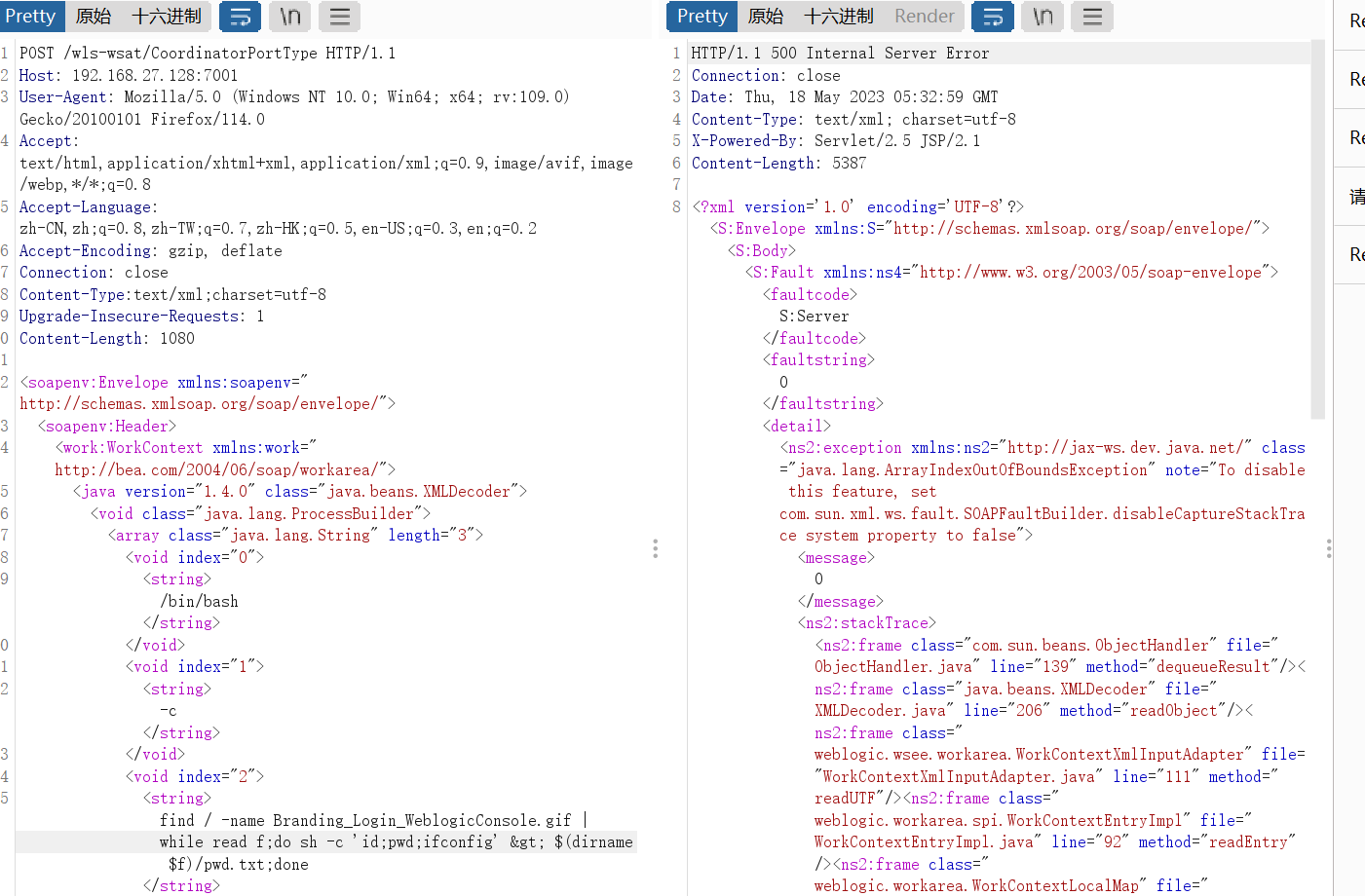
Task: Switch request view to 十六进制 tab
Action: click(167, 17)
